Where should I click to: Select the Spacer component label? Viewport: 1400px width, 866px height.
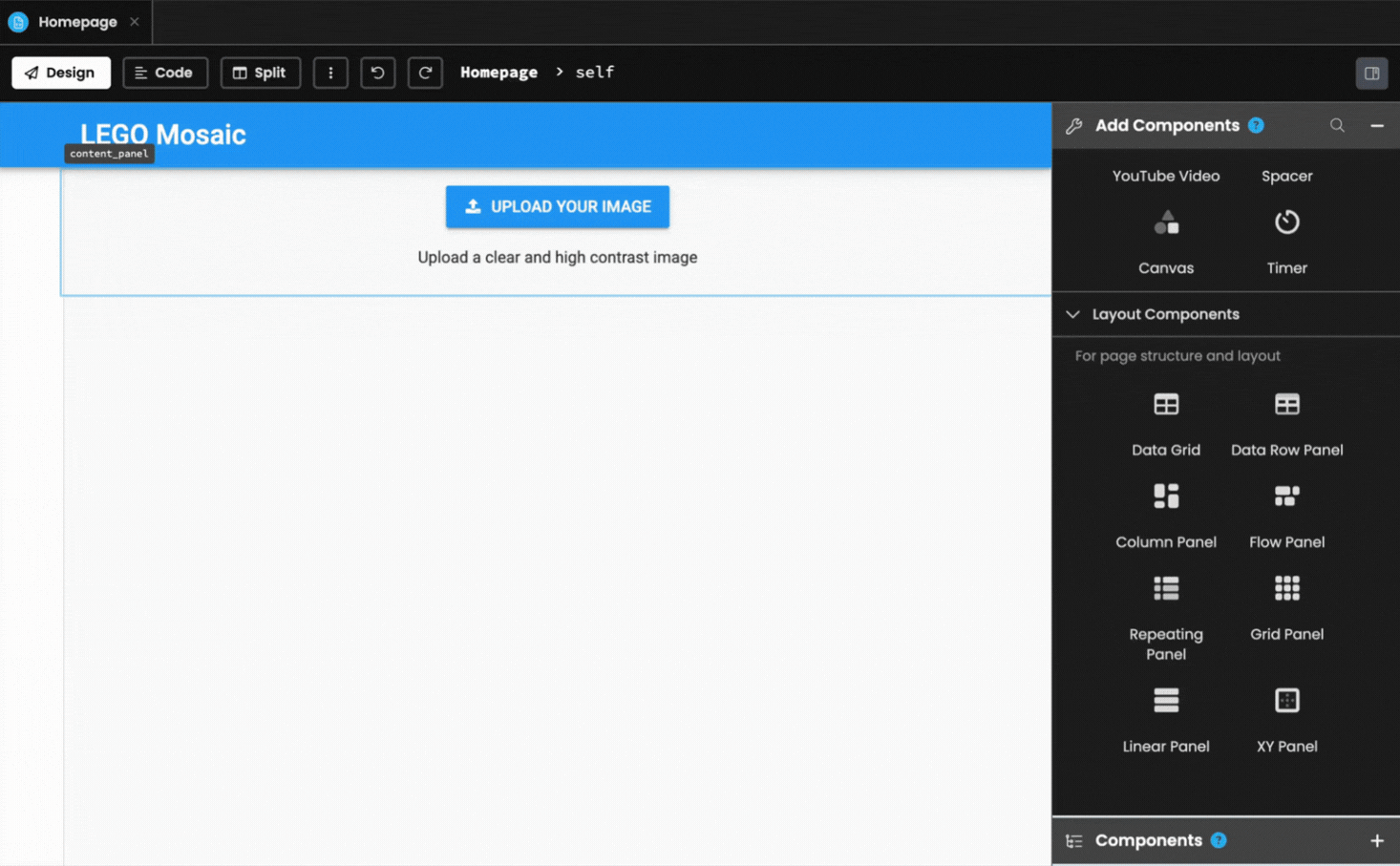pyautogui.click(x=1286, y=176)
